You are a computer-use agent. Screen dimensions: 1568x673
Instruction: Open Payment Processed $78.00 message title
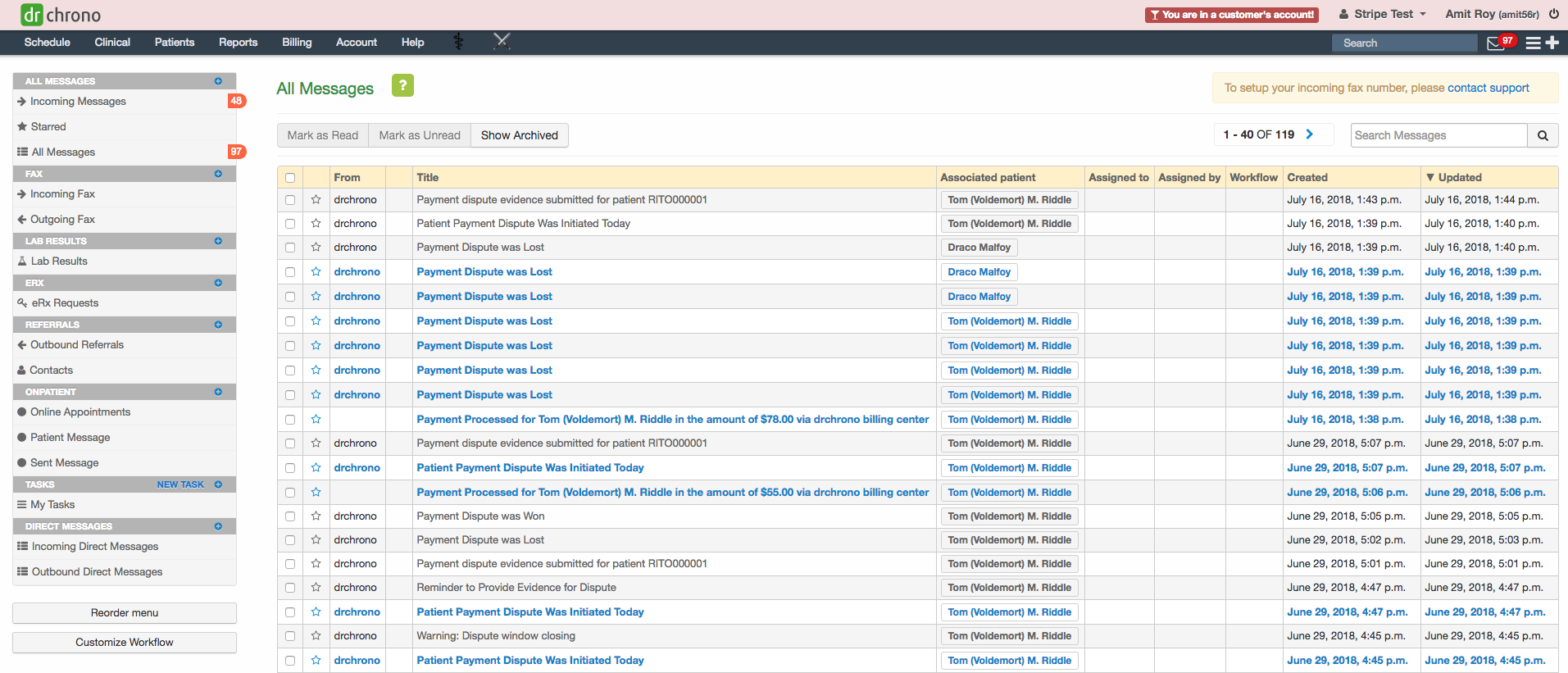[x=673, y=419]
